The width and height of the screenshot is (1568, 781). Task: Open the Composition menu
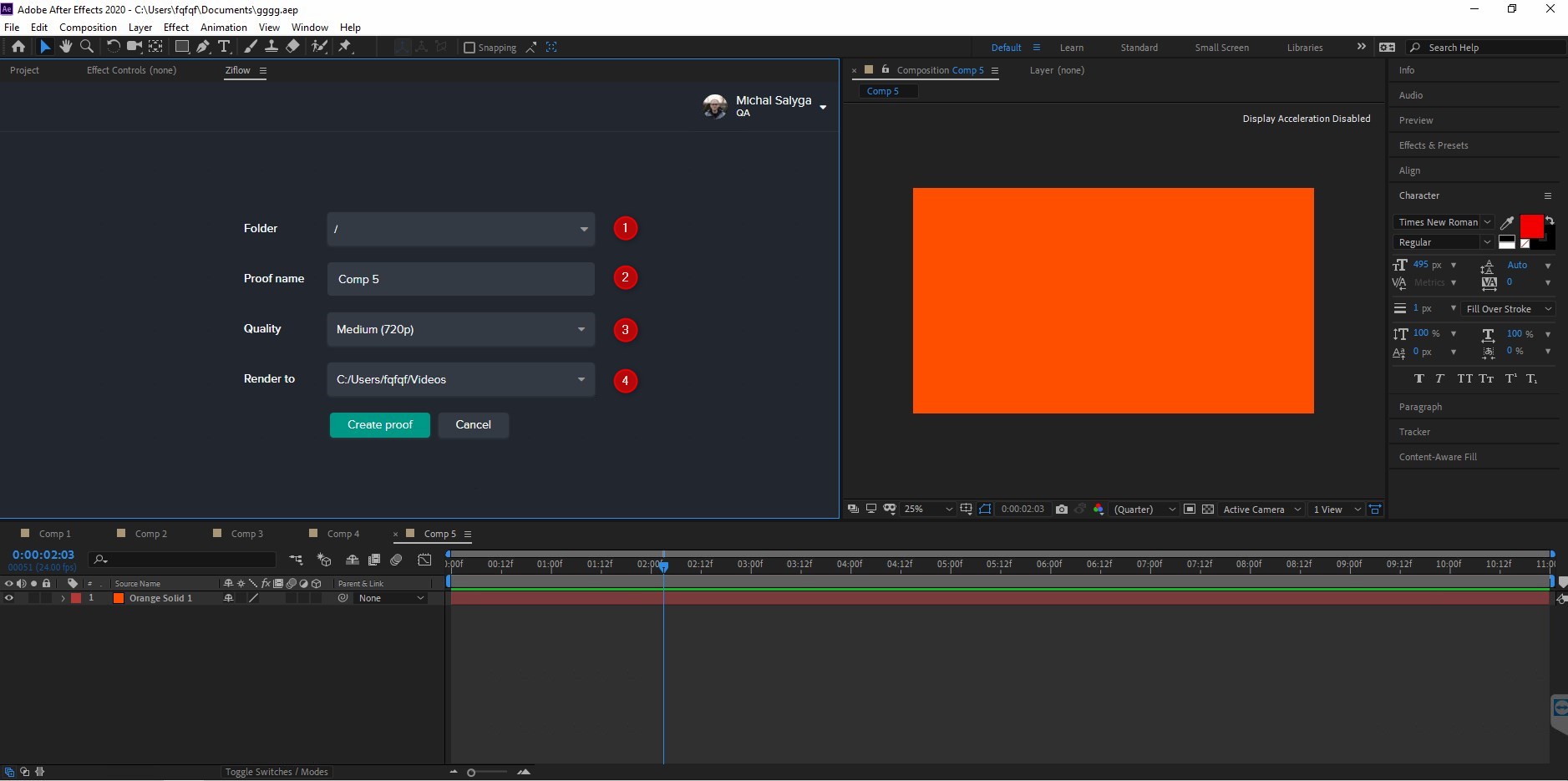pyautogui.click(x=88, y=28)
